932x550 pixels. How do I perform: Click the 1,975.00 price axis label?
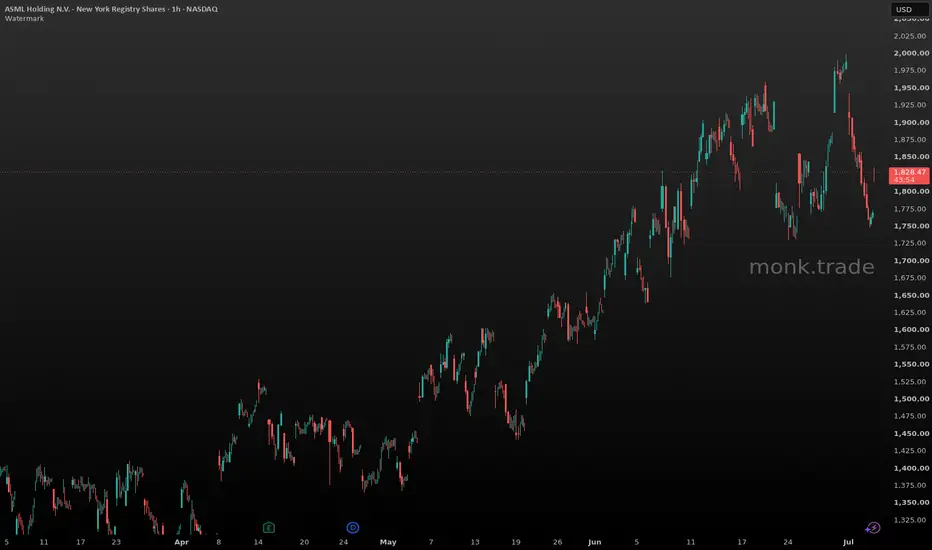910,70
